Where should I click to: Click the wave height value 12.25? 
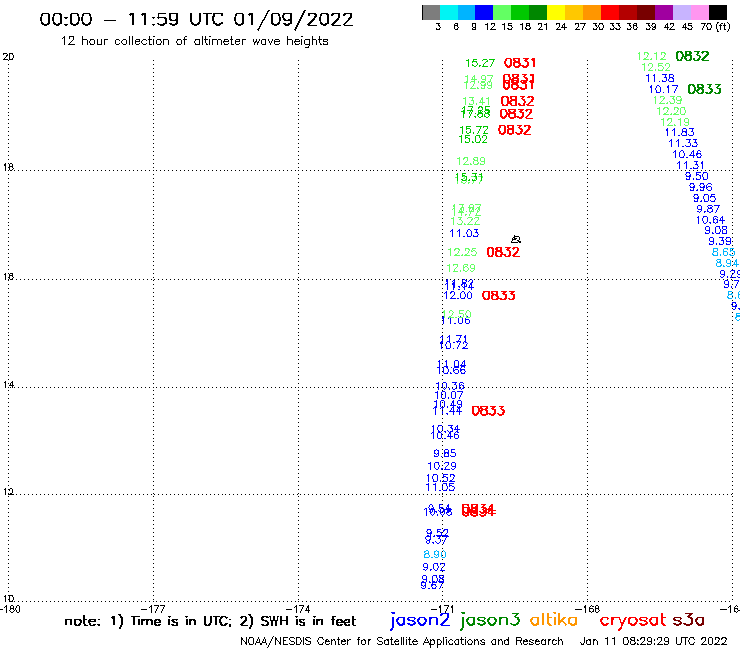[x=462, y=252]
